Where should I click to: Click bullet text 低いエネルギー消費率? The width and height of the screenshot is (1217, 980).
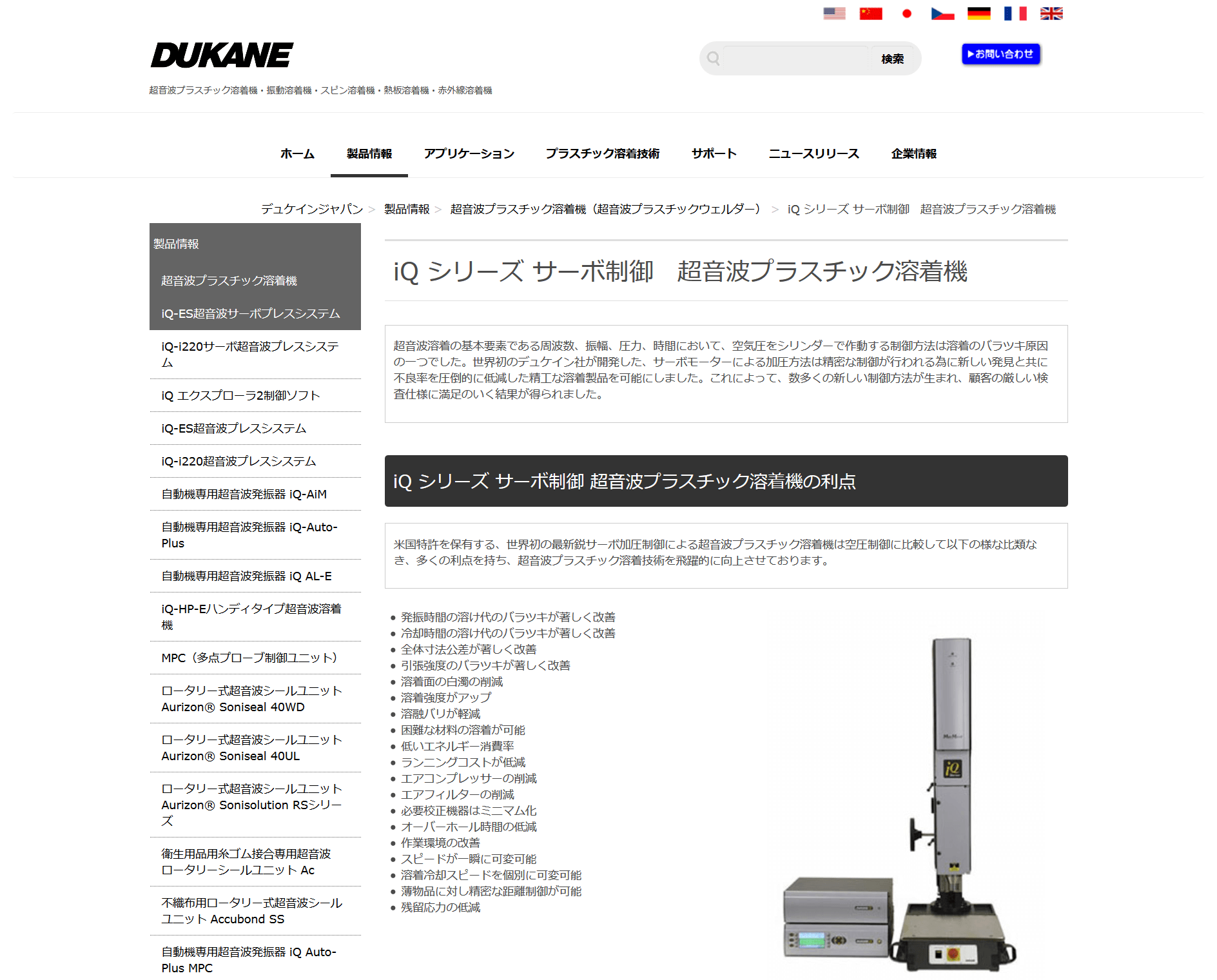coord(457,746)
